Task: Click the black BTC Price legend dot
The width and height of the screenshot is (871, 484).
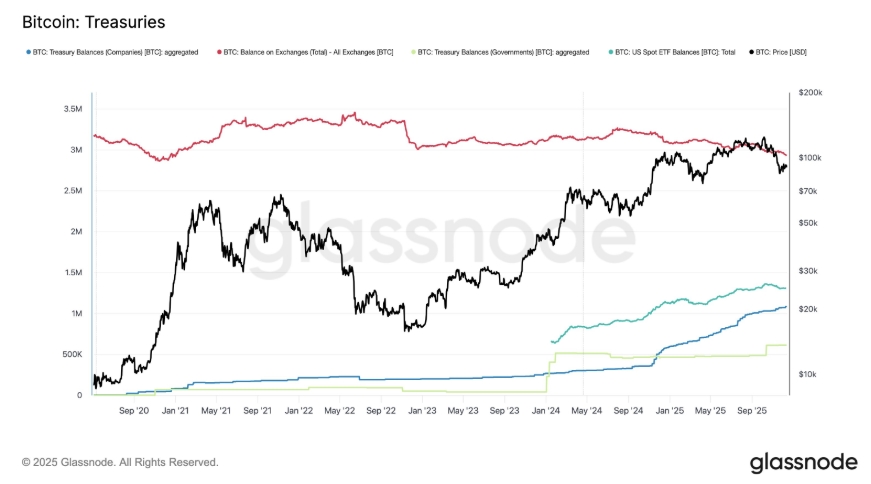Action: coord(752,52)
